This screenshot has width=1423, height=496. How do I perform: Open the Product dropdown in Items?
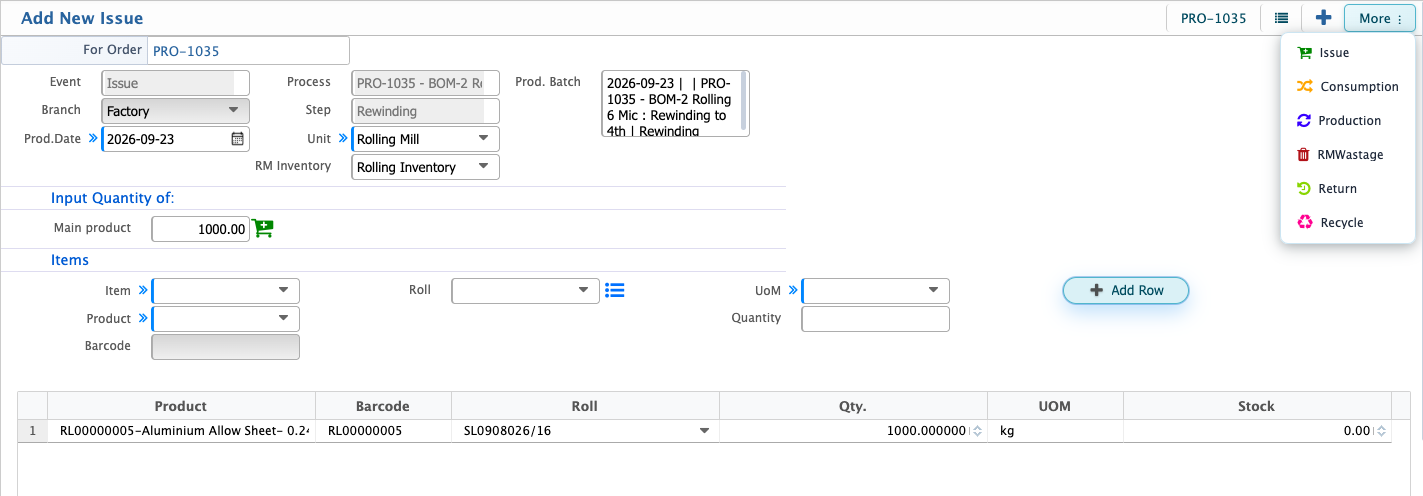point(225,319)
